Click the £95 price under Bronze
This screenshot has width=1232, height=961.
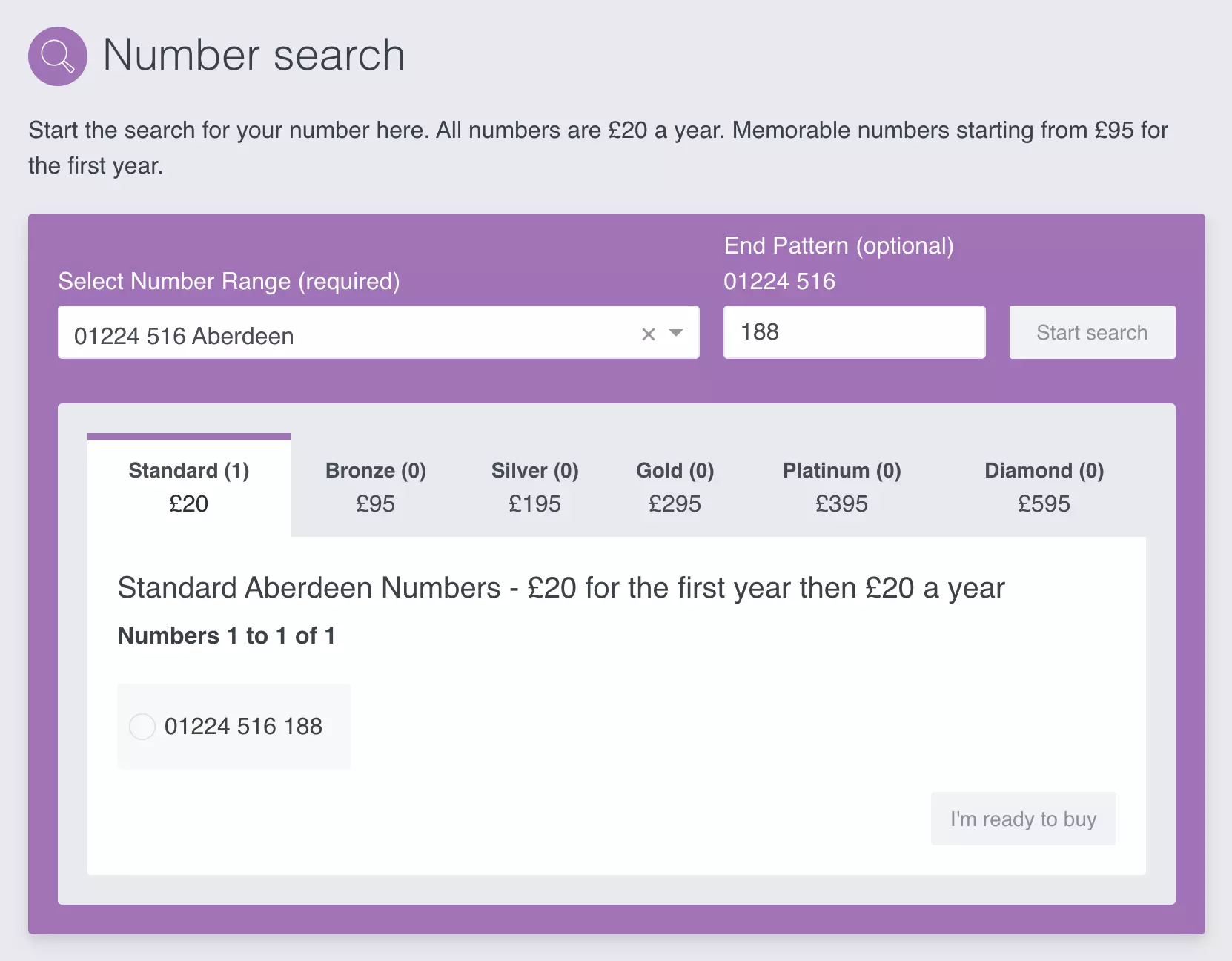[x=375, y=503]
